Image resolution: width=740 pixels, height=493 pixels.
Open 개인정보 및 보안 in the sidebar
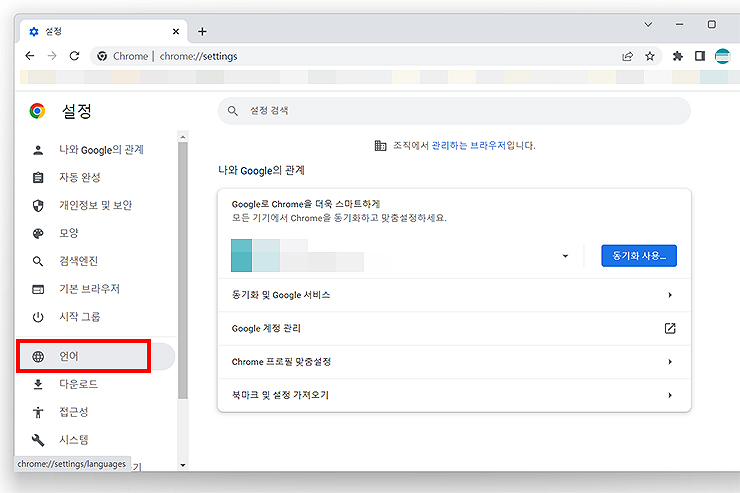click(97, 205)
